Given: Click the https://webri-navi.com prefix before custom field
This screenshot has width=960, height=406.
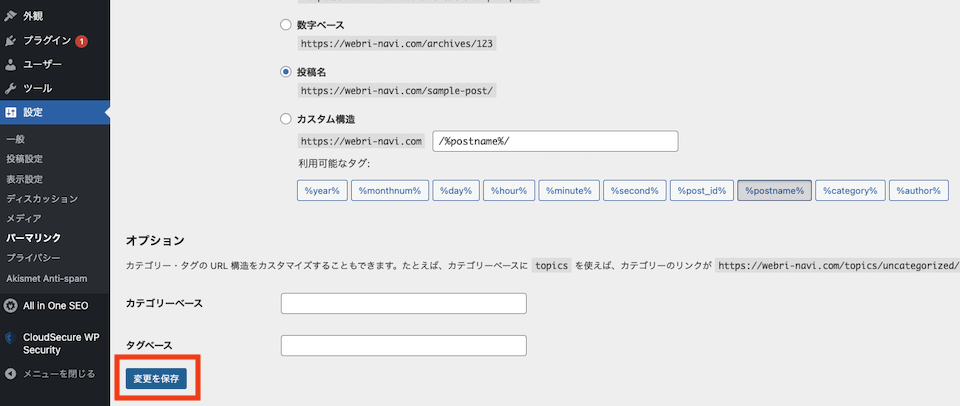Looking at the screenshot, I should (361, 141).
